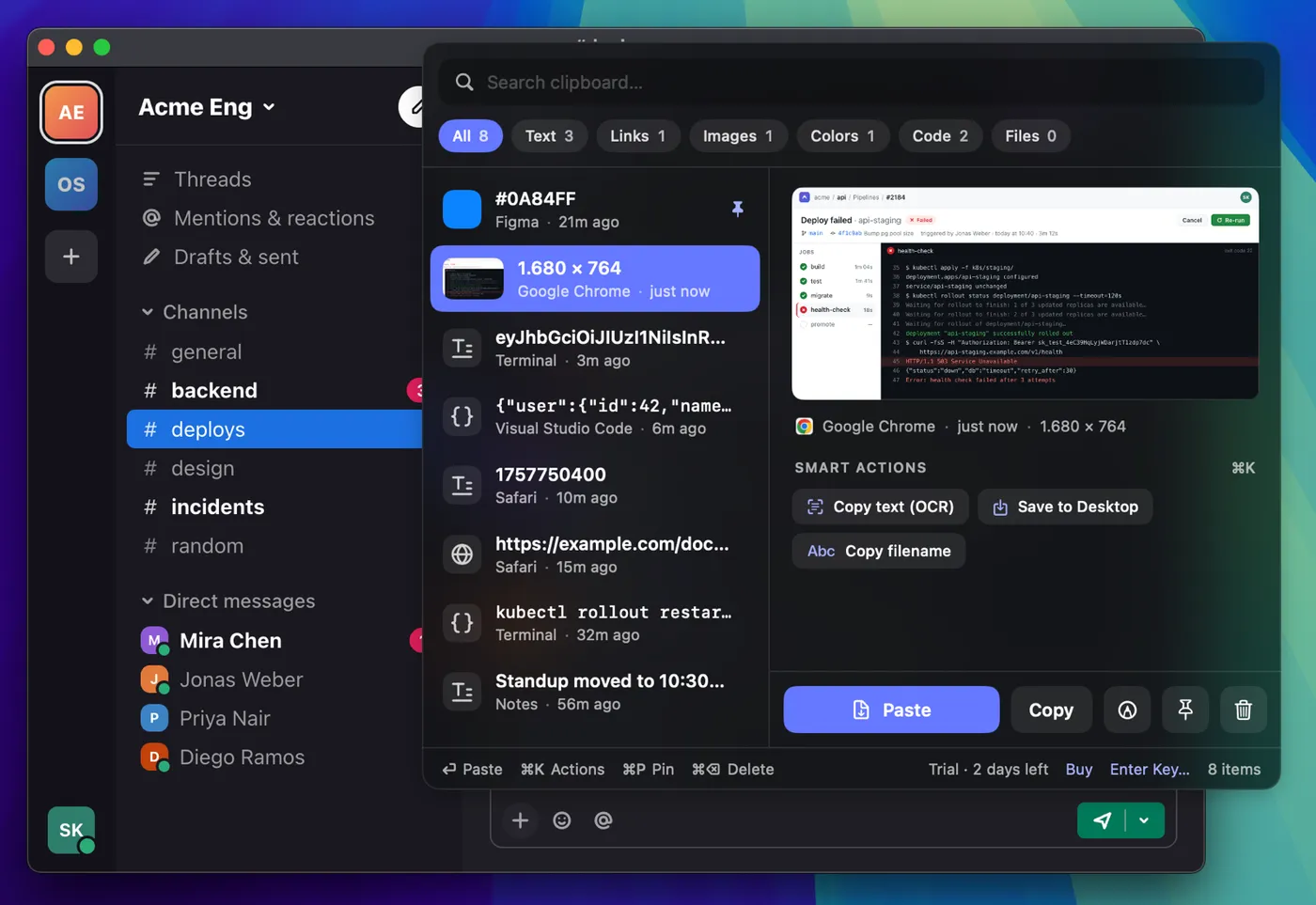Click the Buy link in footer
The image size is (1316, 905).
[x=1079, y=770]
